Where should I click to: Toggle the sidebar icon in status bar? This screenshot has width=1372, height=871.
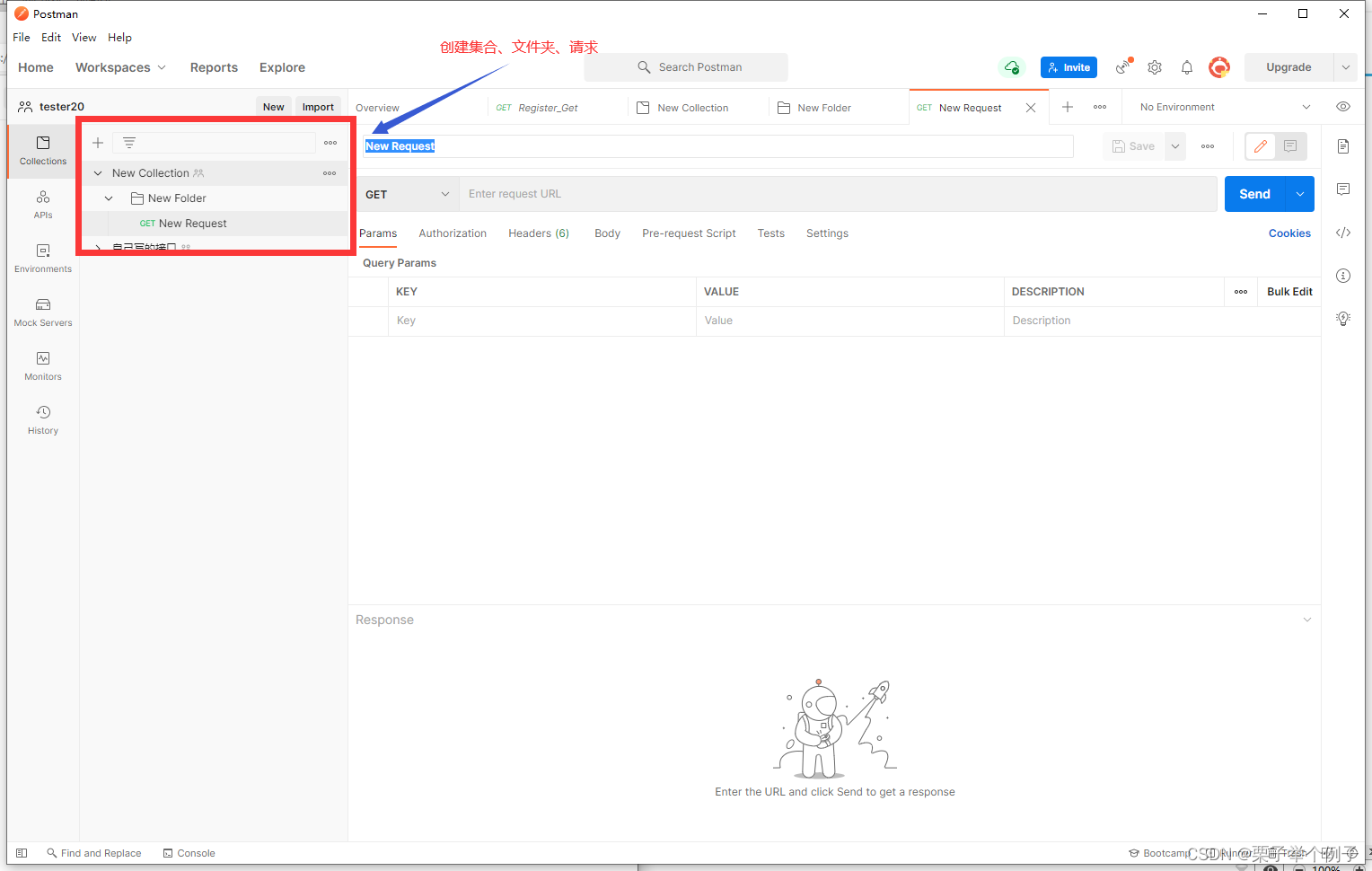22,853
